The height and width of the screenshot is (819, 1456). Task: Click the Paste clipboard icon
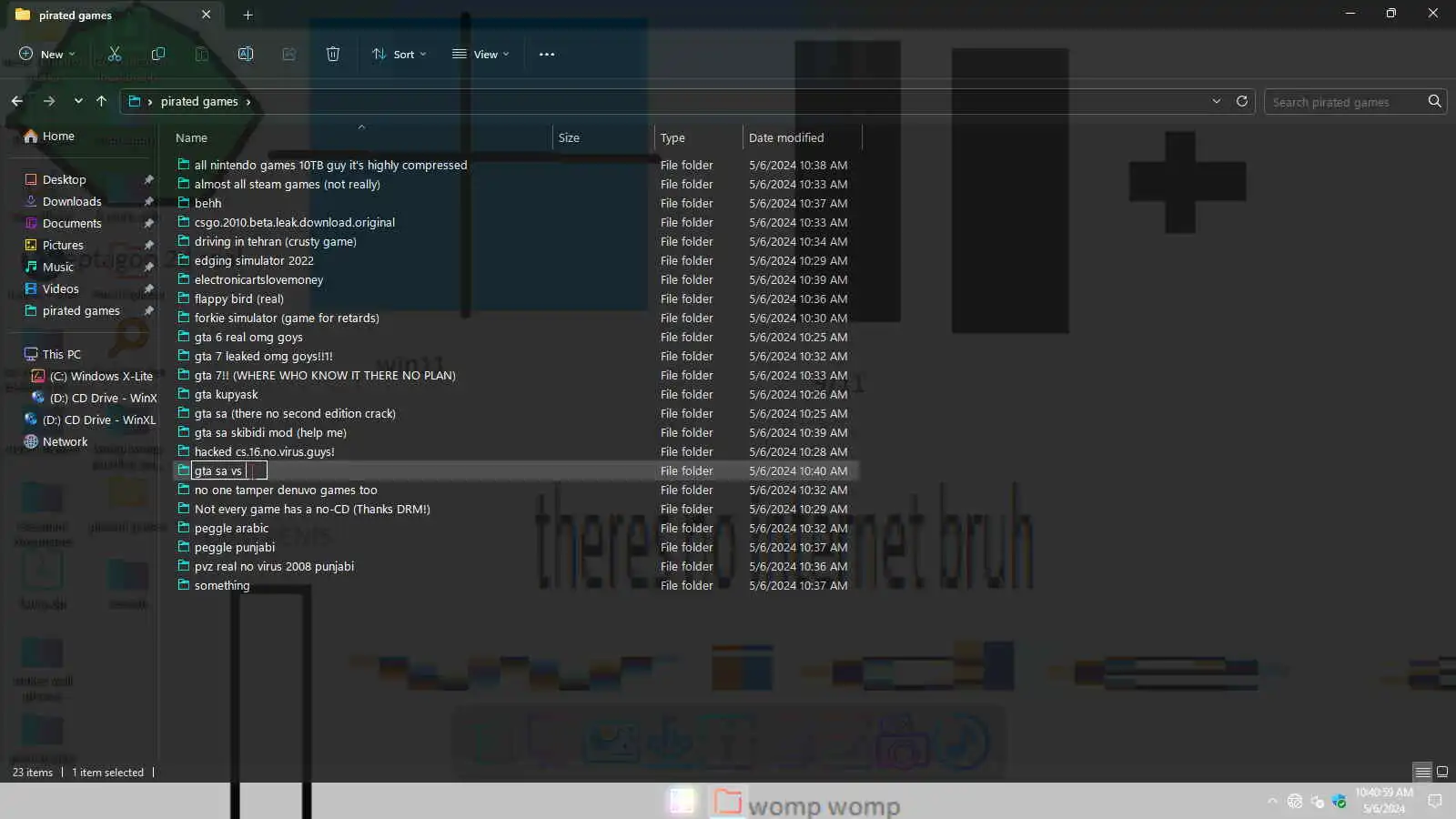pos(202,54)
